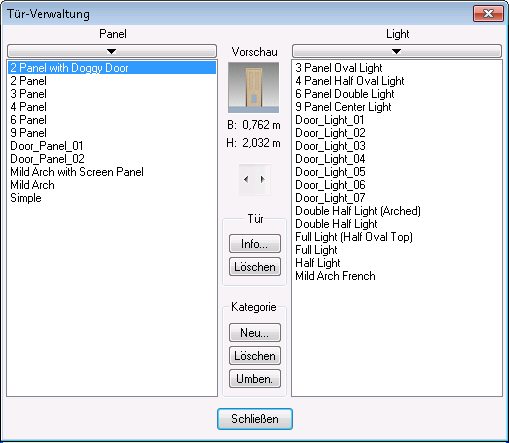Open the Panel category dropdown
The image size is (509, 443).
coord(112,51)
